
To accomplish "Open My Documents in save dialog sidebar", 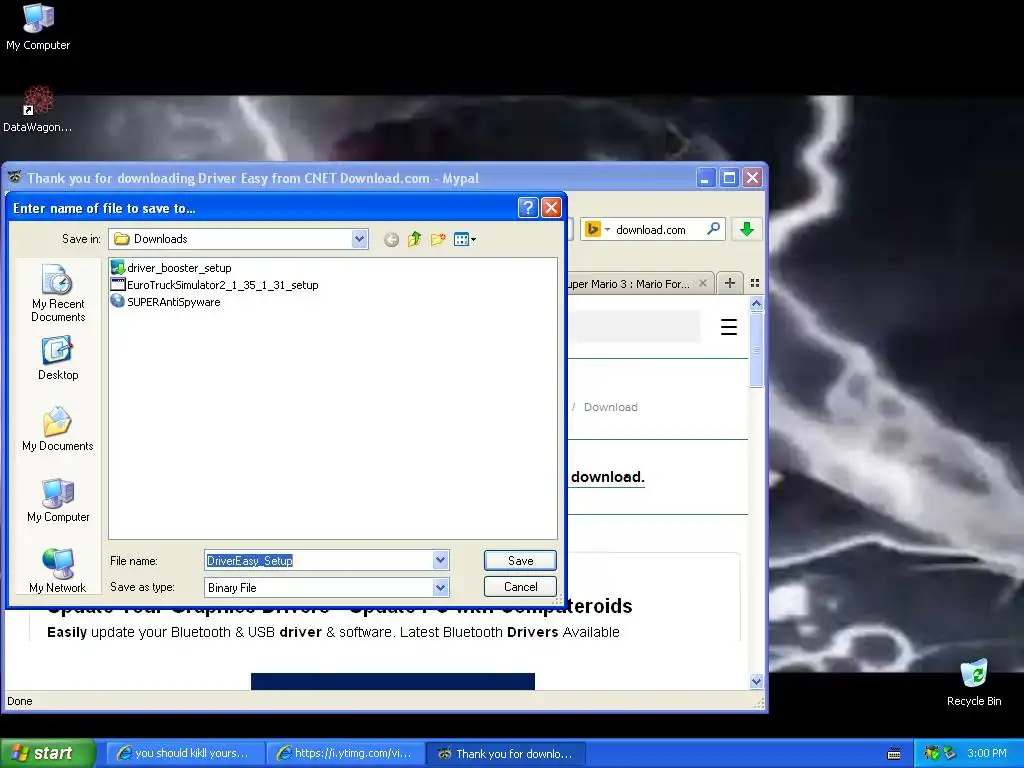I will (57, 429).
